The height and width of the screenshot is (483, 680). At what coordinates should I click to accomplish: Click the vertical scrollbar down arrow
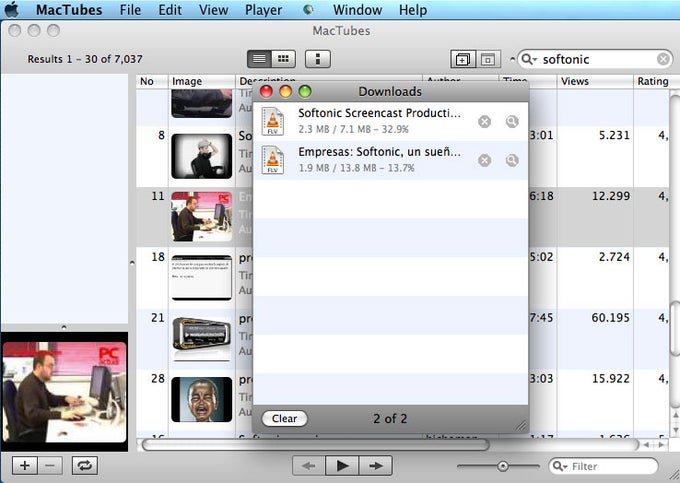[x=675, y=429]
